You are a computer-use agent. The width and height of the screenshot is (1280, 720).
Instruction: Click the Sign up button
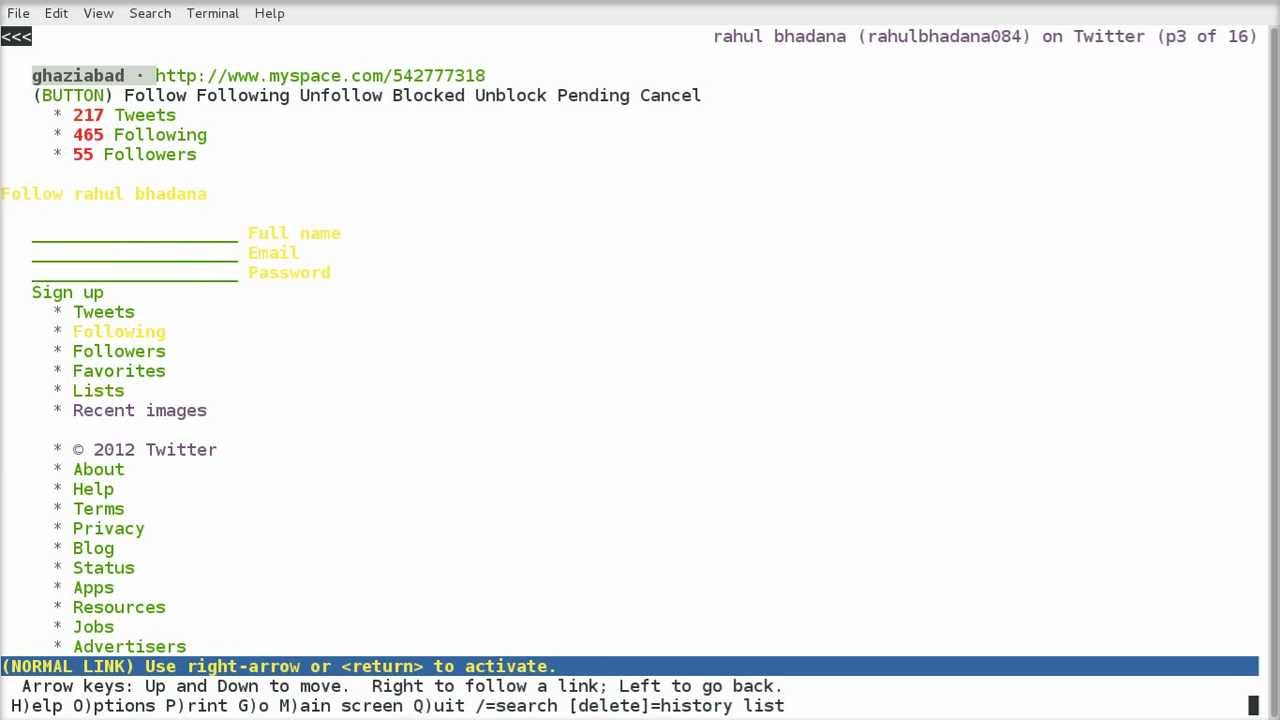point(67,293)
